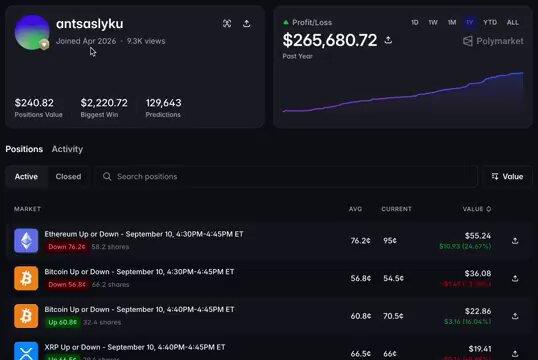The image size is (538, 360).
Task: Share the Bitcoin 4:30PM-4:45PM position
Action: click(515, 278)
